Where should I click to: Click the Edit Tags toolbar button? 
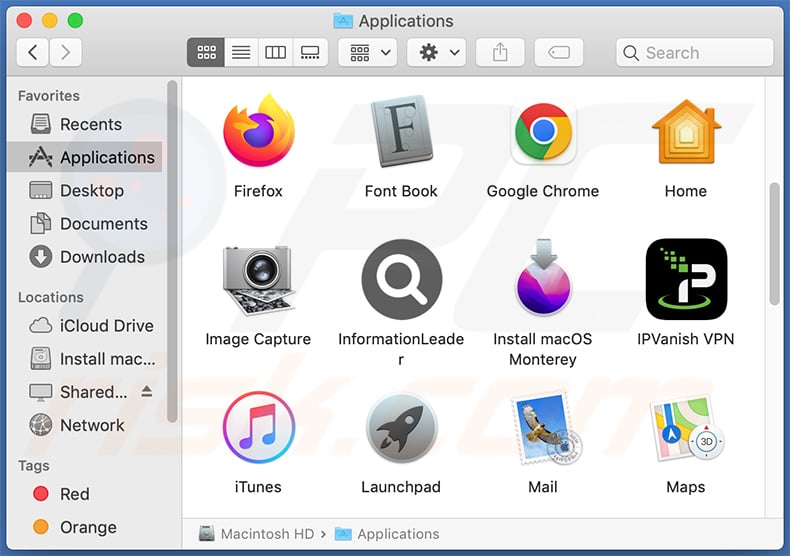click(x=559, y=52)
